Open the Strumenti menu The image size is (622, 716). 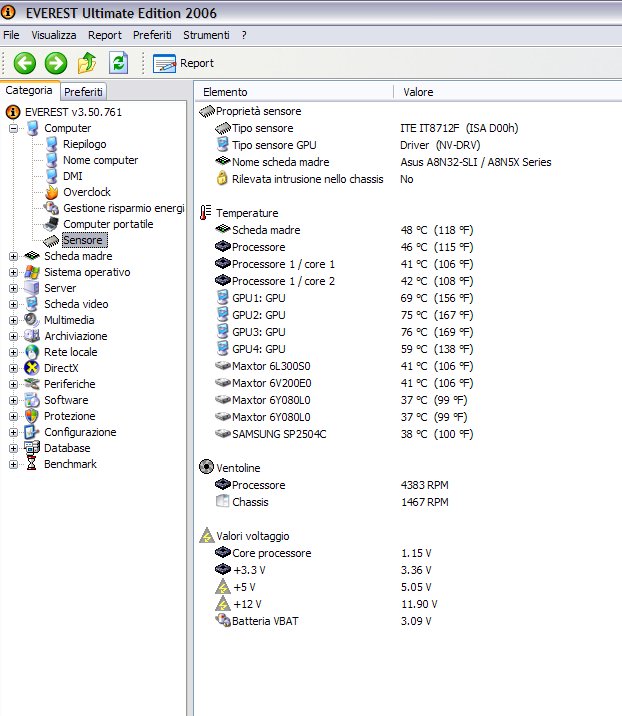pos(206,35)
